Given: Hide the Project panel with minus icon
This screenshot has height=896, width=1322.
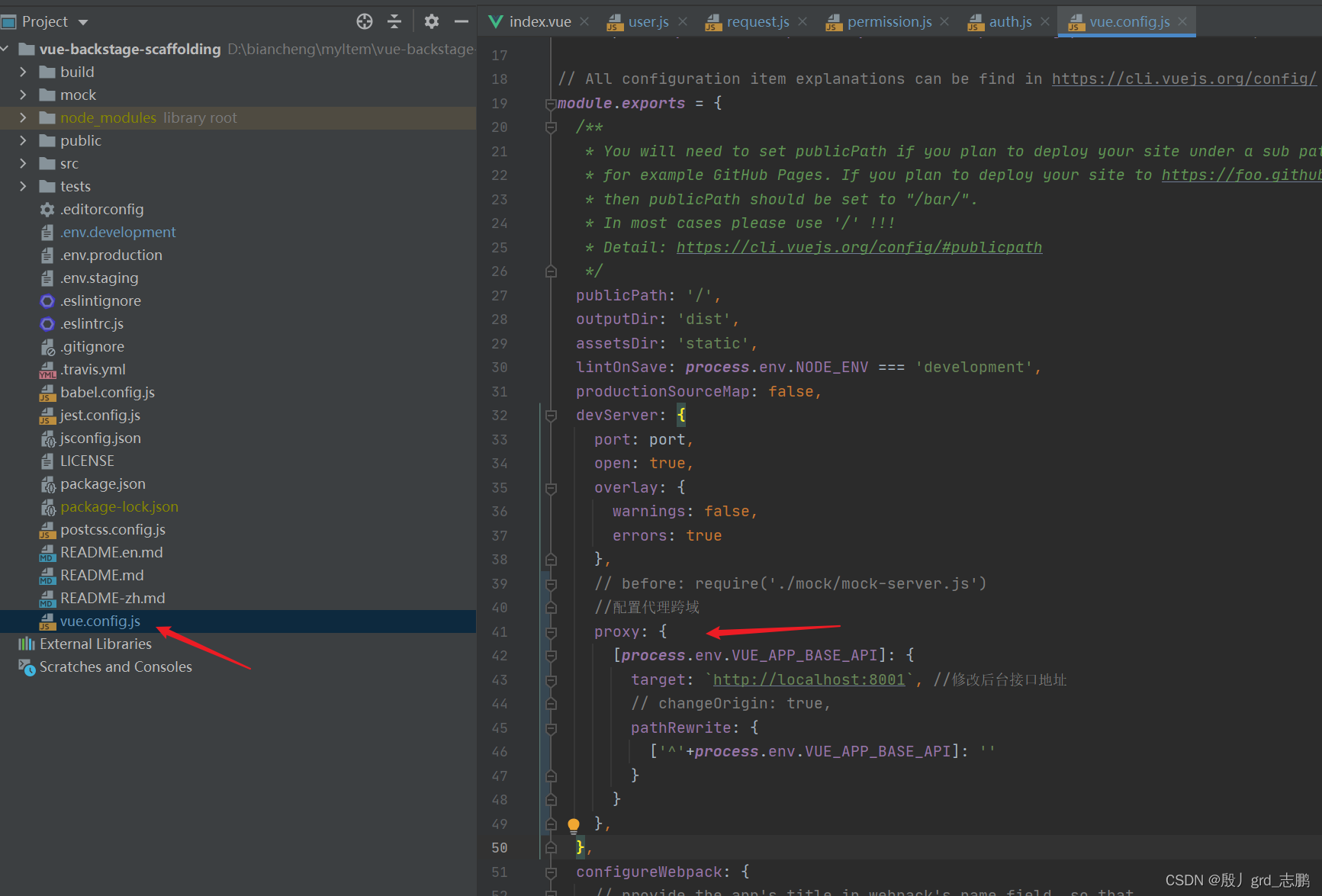Looking at the screenshot, I should (462, 21).
